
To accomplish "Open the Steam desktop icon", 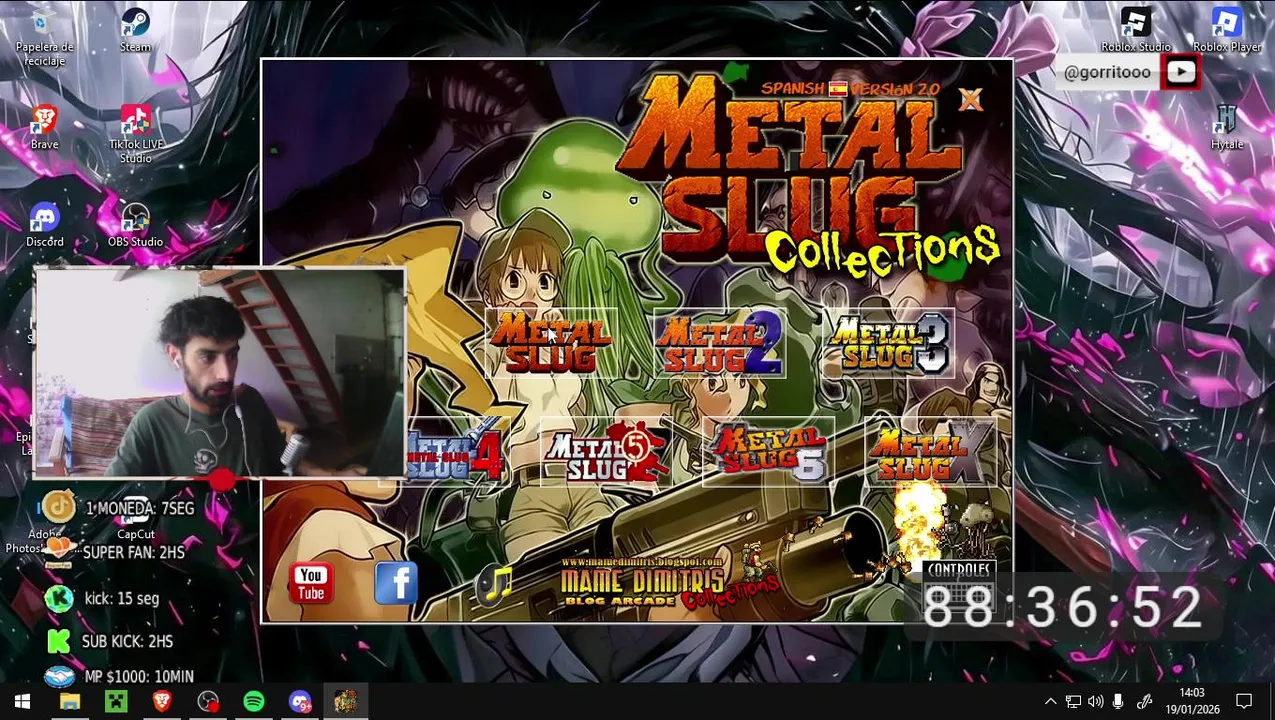I will coord(135,30).
